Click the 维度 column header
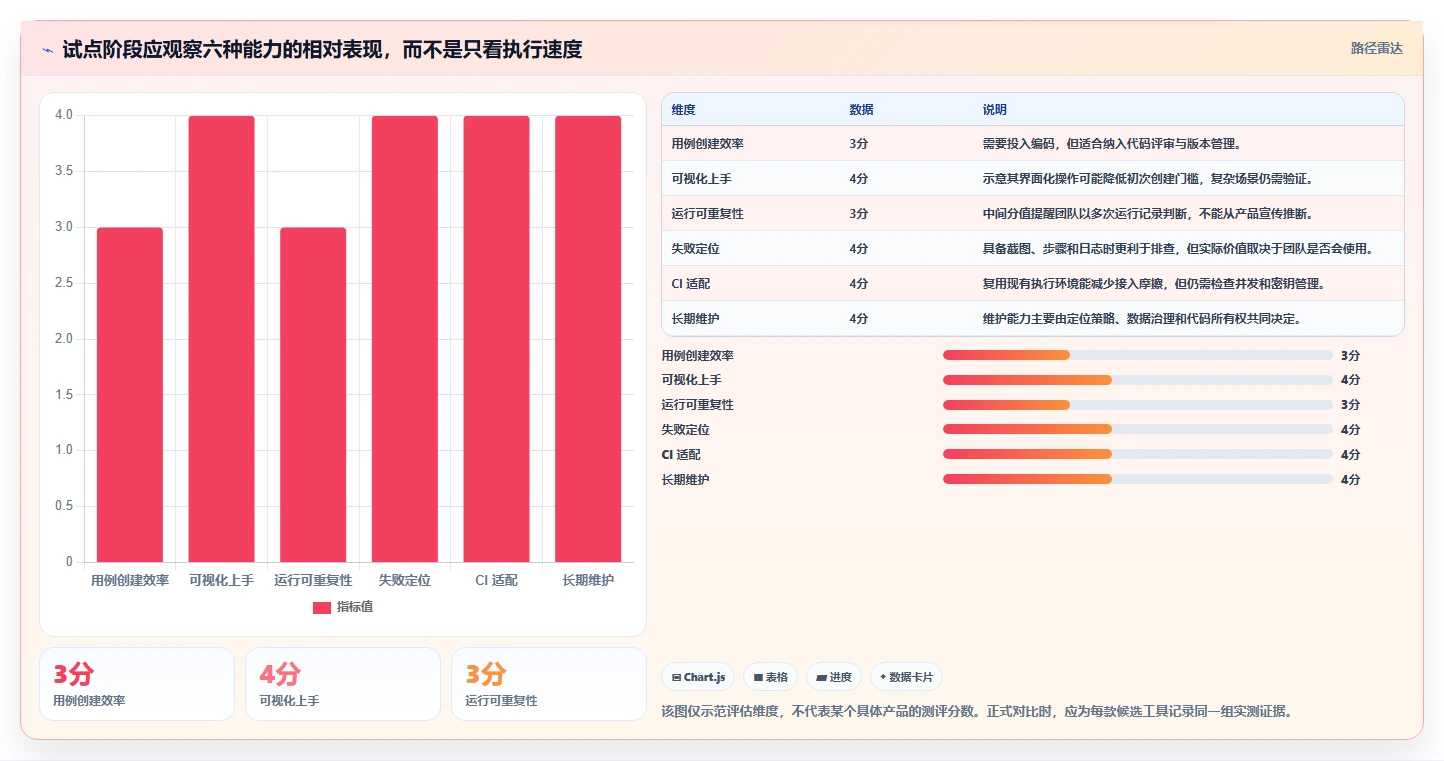 684,110
